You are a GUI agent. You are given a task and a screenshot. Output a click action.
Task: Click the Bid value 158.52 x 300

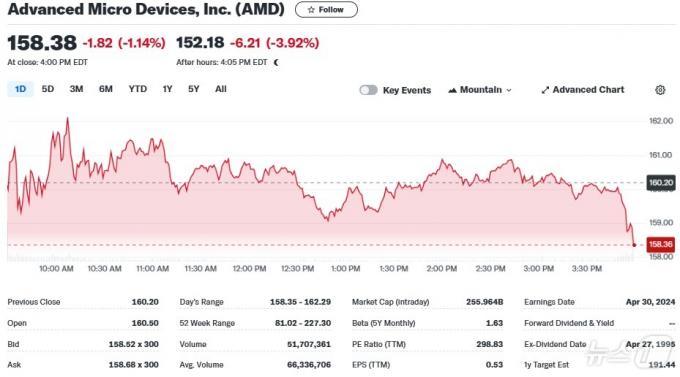pyautogui.click(x=134, y=344)
